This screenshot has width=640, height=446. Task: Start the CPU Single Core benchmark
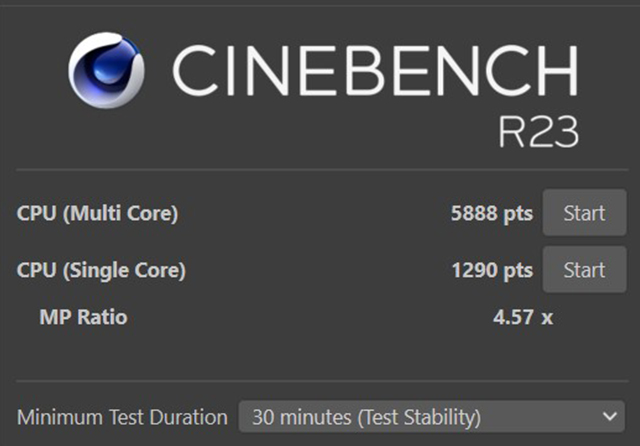(584, 270)
